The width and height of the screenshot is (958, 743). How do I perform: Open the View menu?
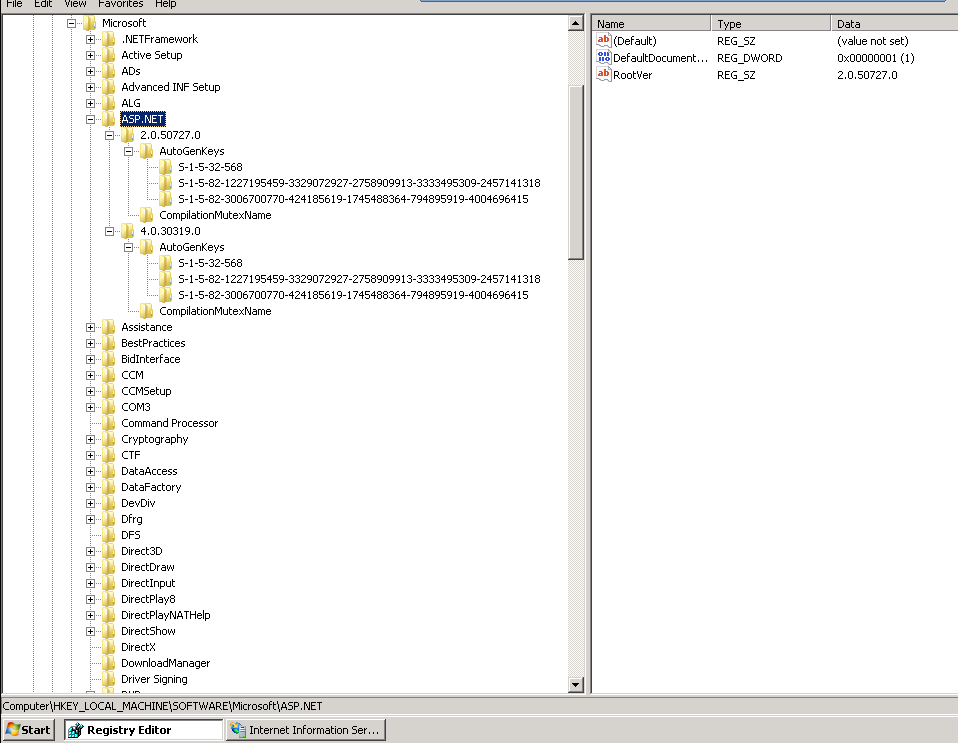(x=75, y=4)
